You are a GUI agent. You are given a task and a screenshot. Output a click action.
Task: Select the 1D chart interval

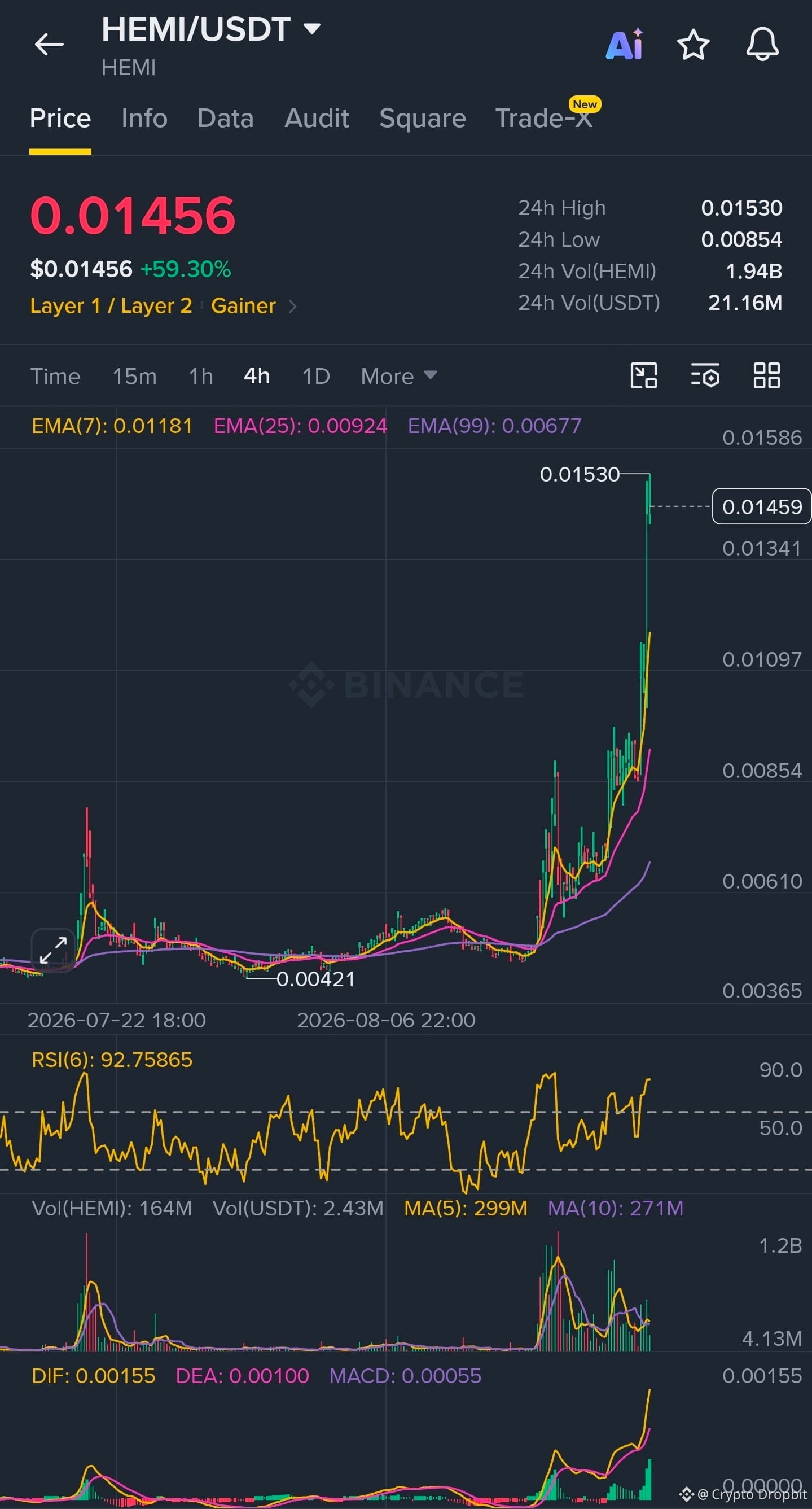click(316, 376)
